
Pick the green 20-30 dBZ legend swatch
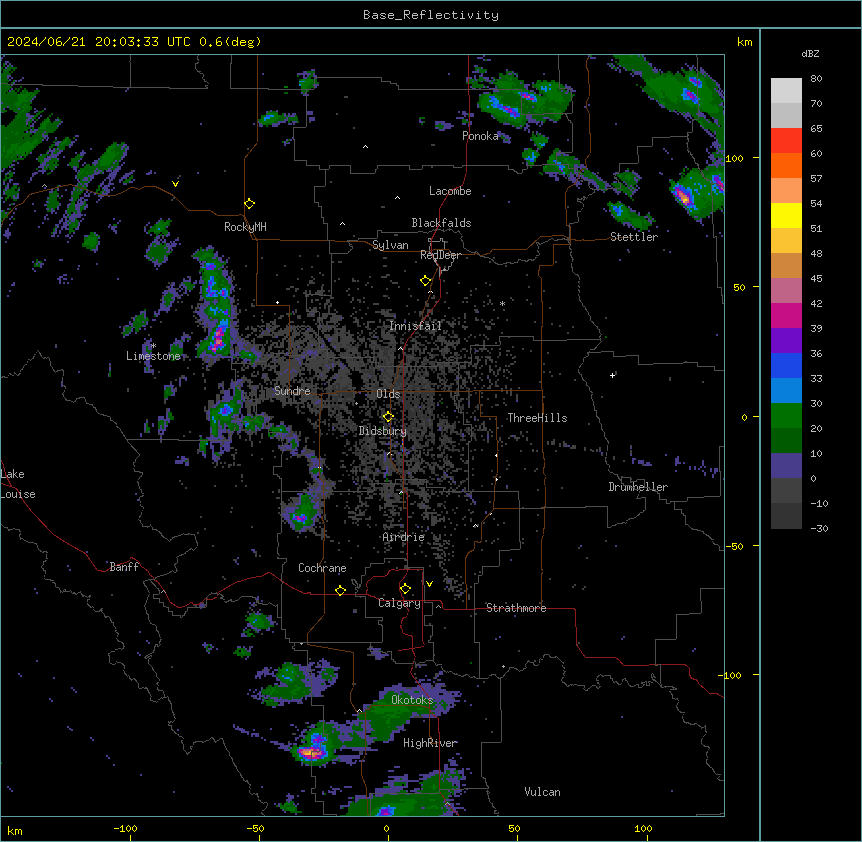pyautogui.click(x=786, y=416)
